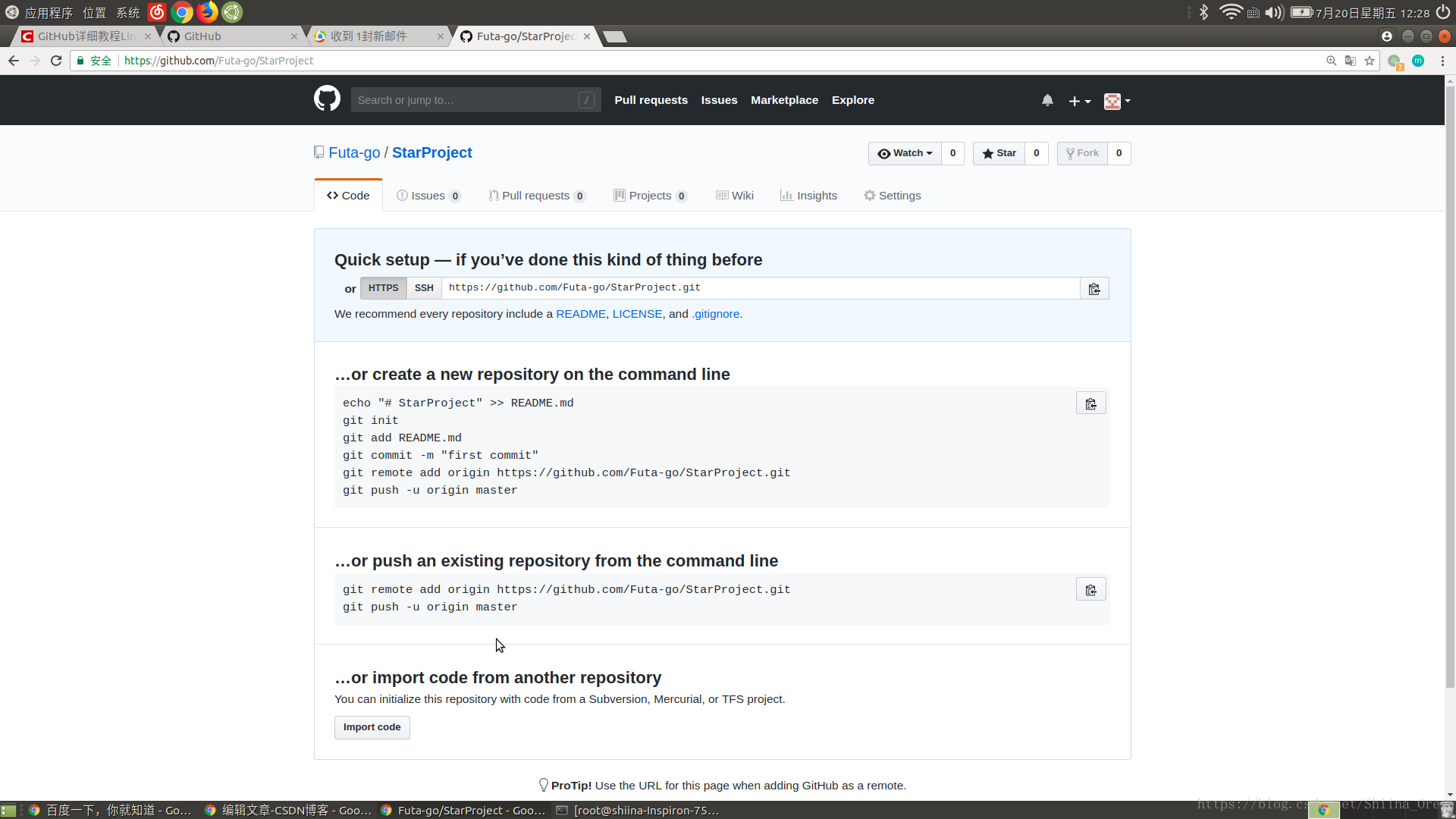Viewport: 1456px width, 819px height.
Task: Open the repository Issues tab
Action: tap(428, 196)
